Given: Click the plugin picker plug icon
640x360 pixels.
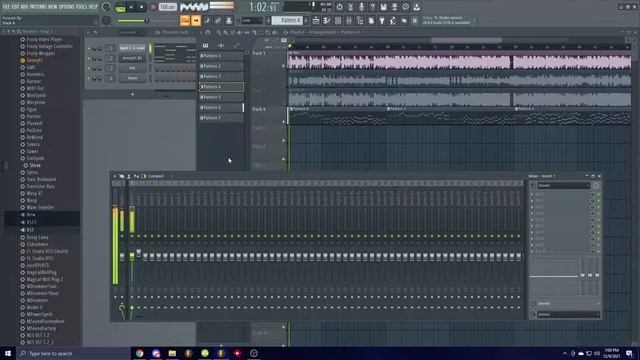Looking at the screenshot, I should coord(382,20).
